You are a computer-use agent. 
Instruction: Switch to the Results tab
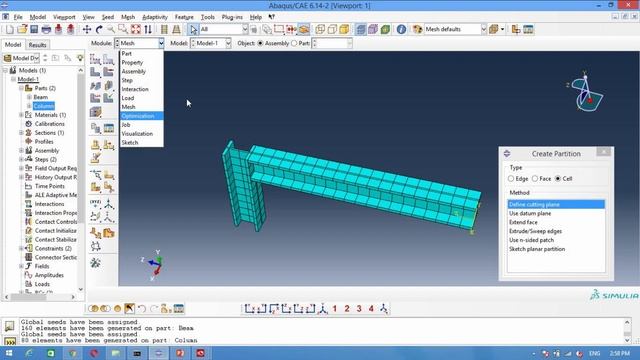click(37, 45)
